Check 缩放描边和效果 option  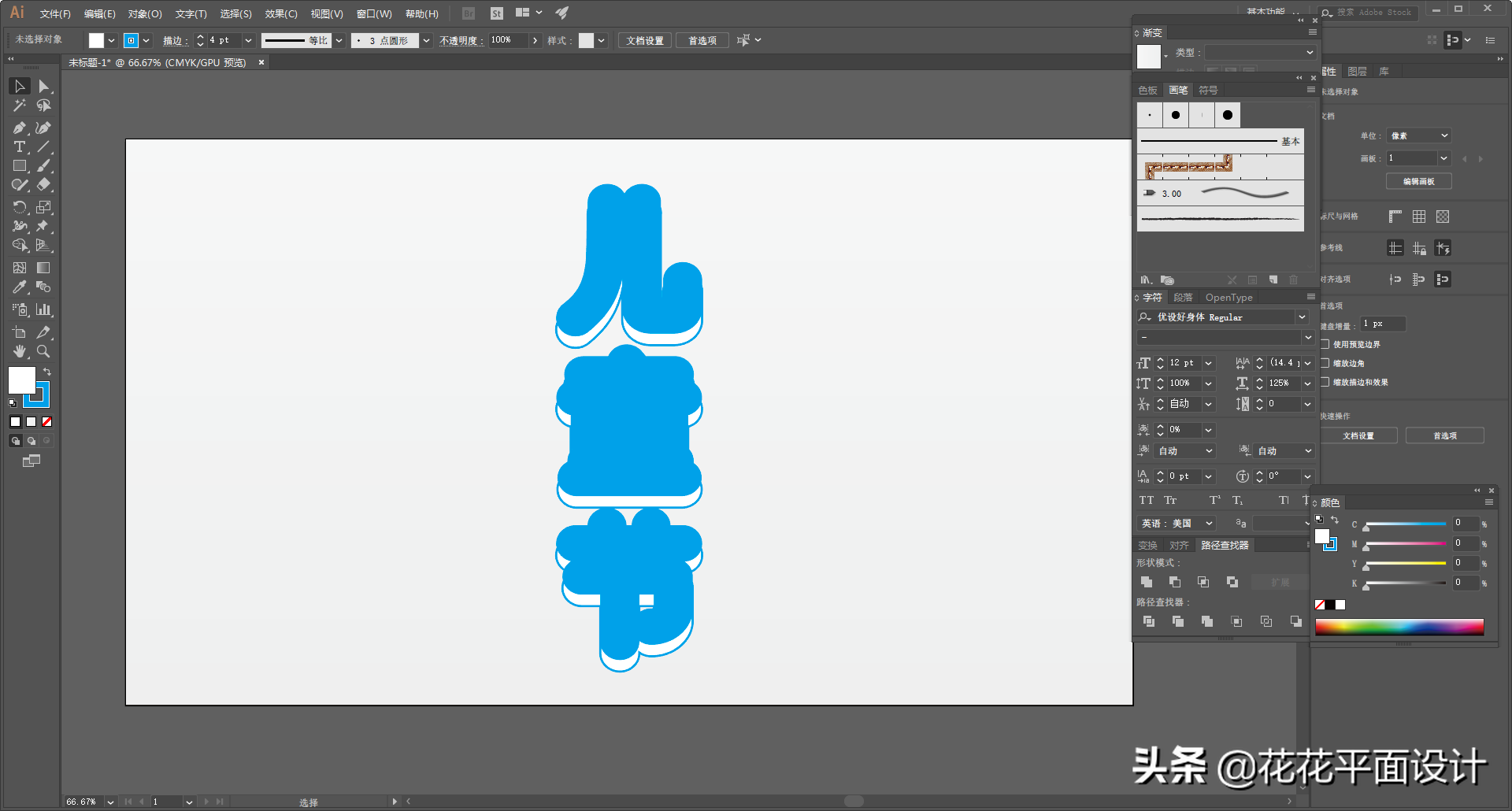pos(1325,382)
